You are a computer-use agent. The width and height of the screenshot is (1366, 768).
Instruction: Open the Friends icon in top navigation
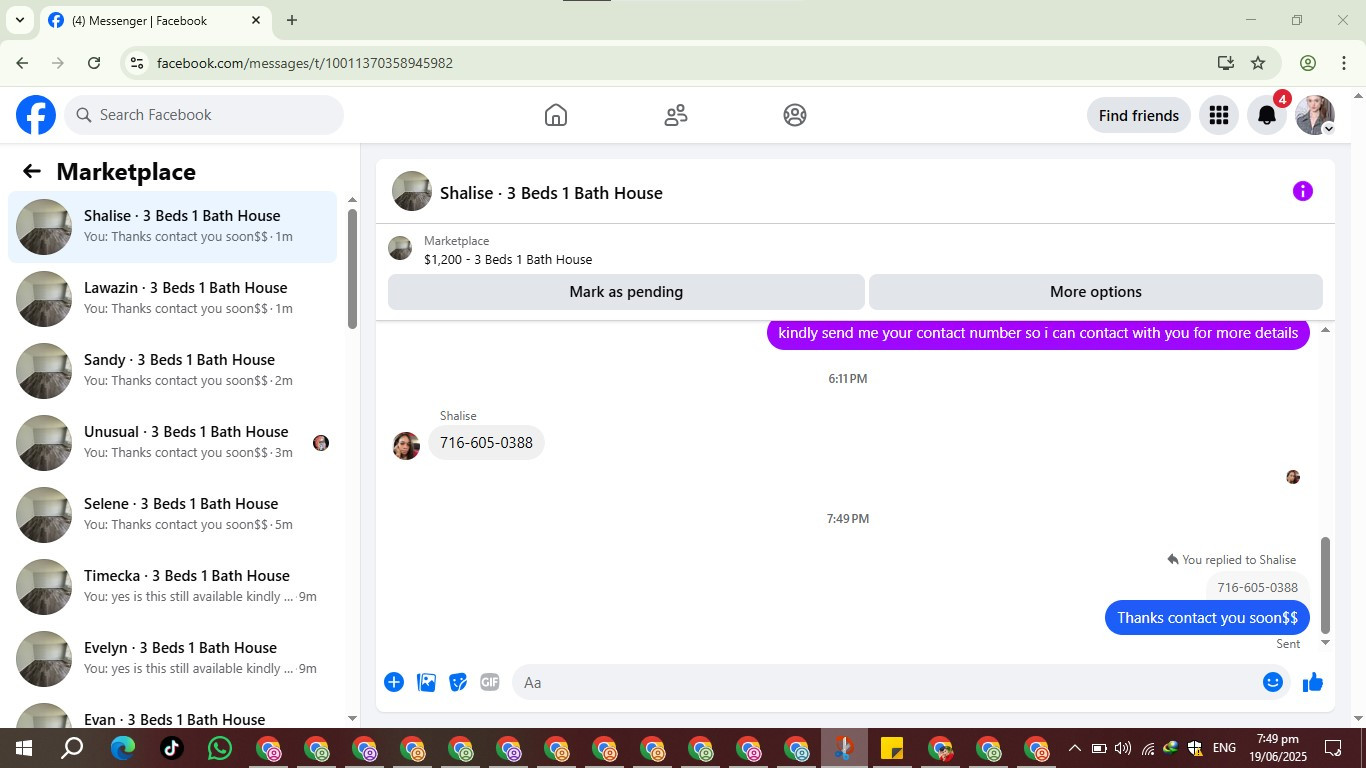pos(676,115)
